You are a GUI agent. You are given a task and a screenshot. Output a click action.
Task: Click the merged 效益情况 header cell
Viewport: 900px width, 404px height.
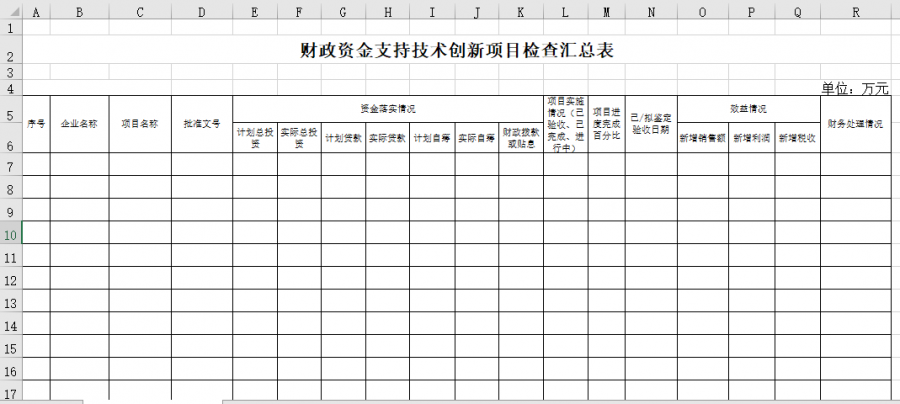click(748, 109)
